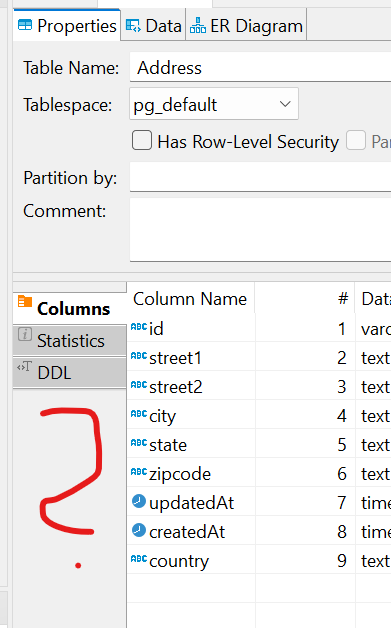391x628 pixels.
Task: Click the ABC icon of street1 column
Action: 139,356
